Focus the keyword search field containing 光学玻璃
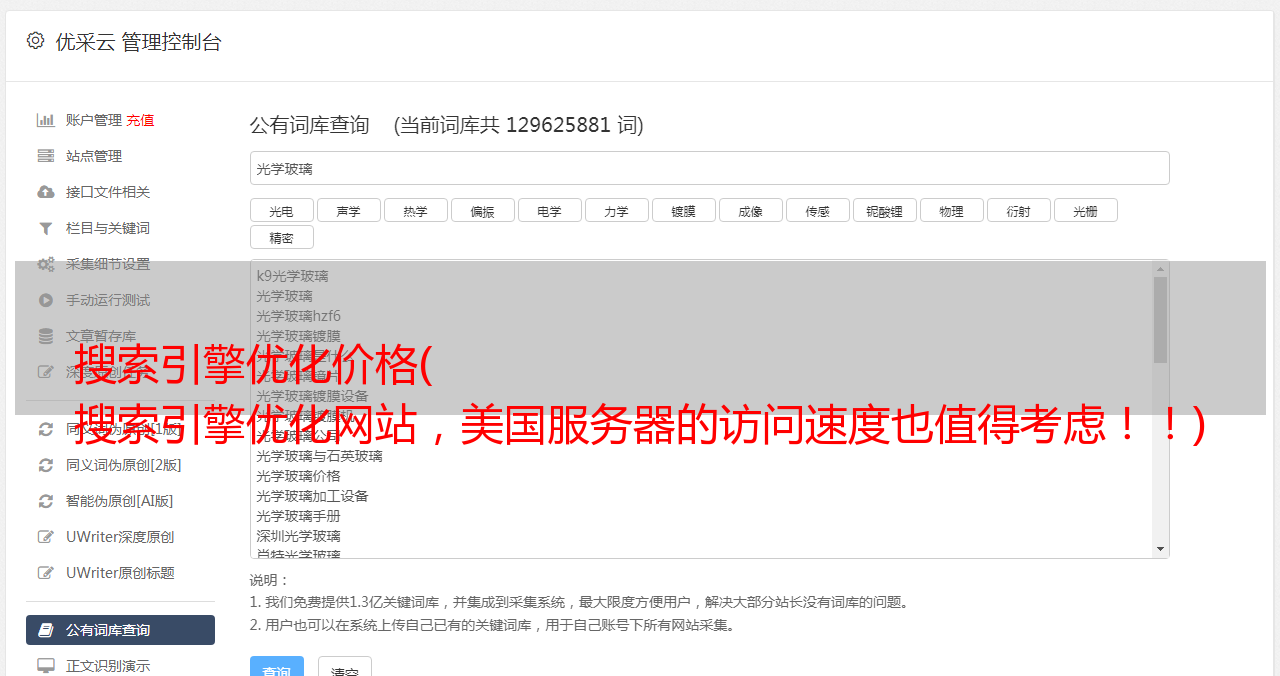1280x676 pixels. (709, 168)
